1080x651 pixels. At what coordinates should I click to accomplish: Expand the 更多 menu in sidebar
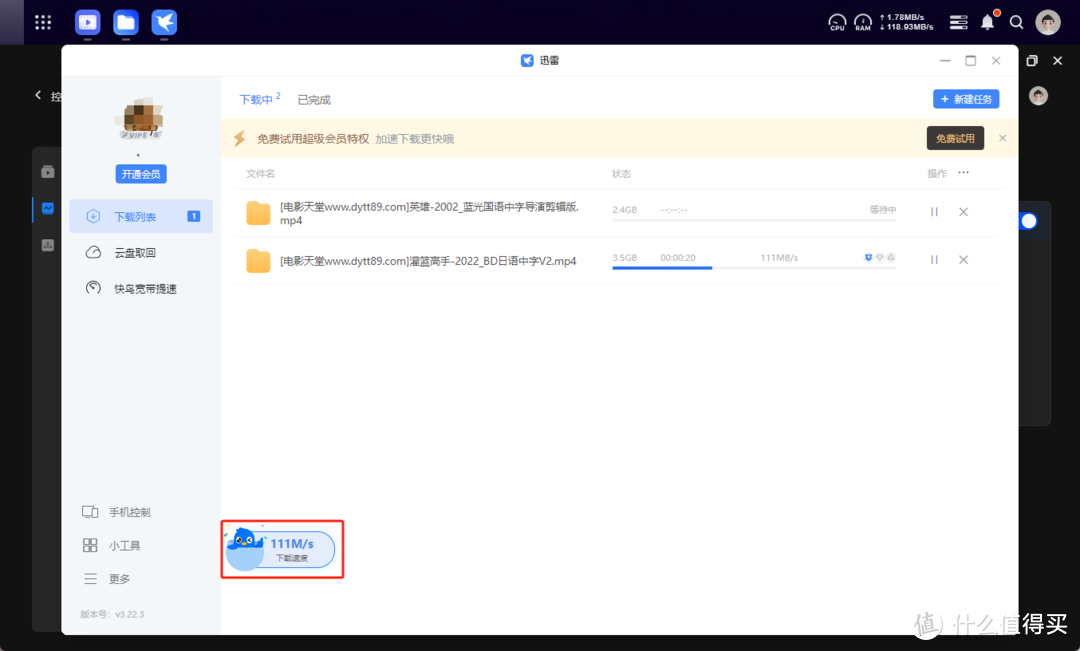119,579
